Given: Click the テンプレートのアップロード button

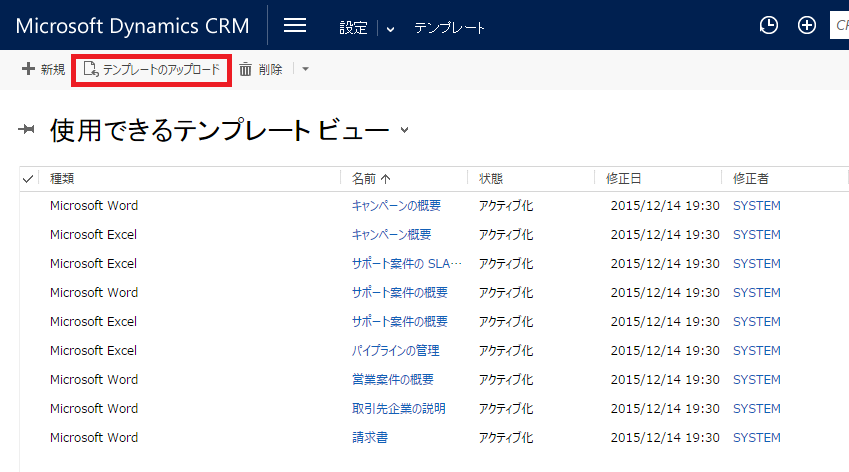Looking at the screenshot, I should (x=152, y=69).
